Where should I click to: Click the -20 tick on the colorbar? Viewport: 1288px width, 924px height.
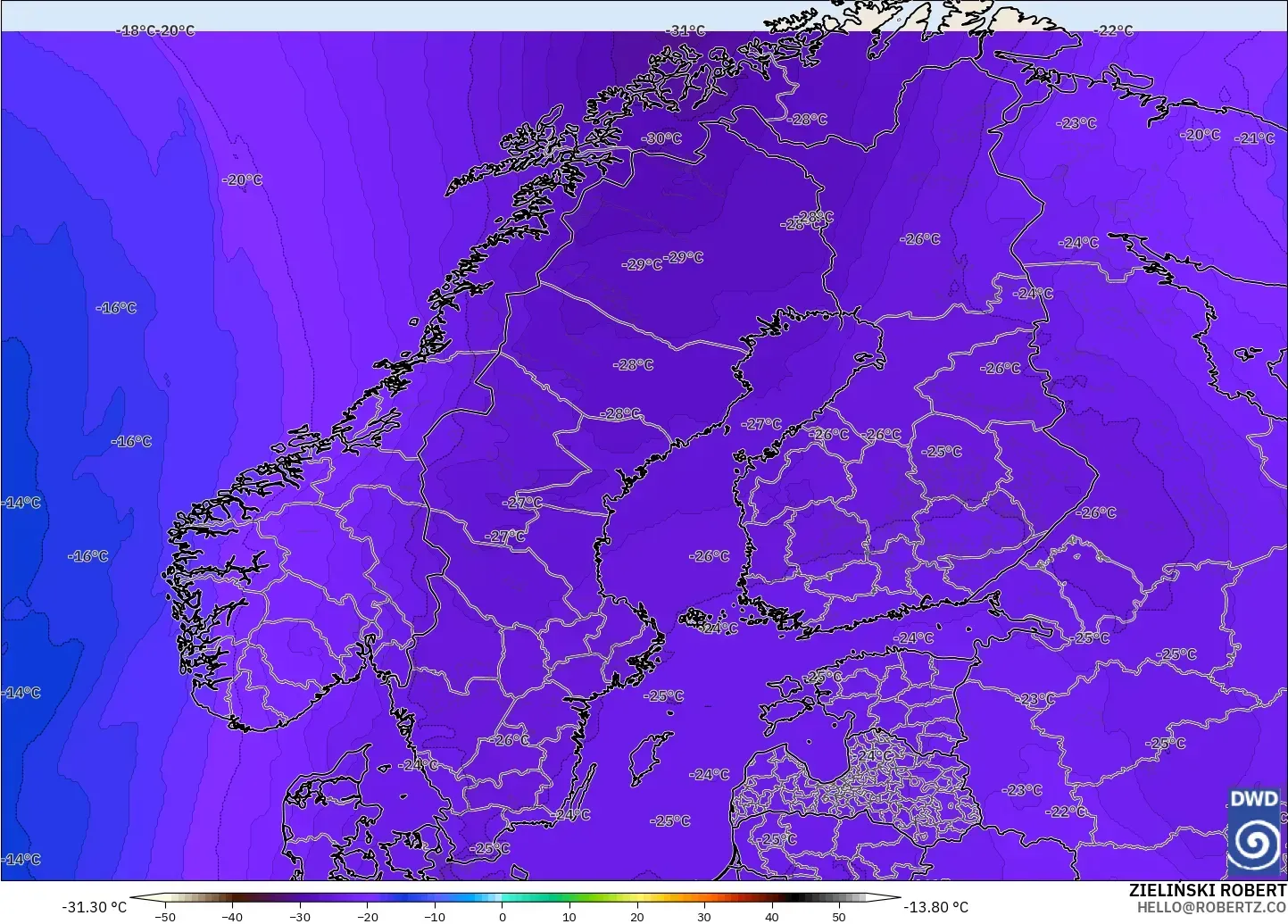pyautogui.click(x=367, y=916)
